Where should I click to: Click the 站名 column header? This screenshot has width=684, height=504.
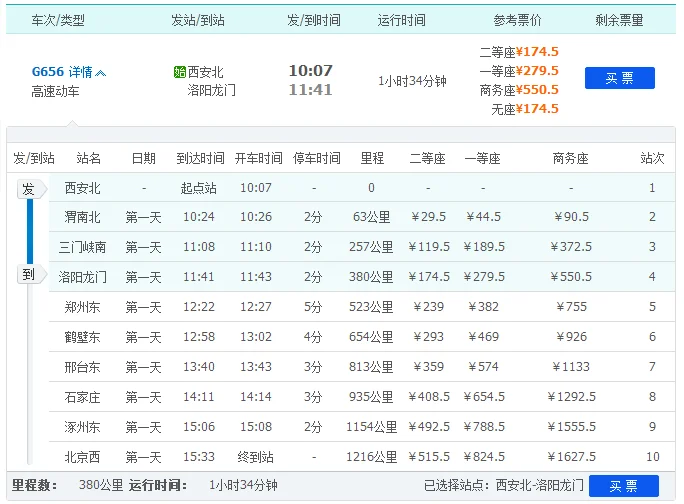click(x=89, y=158)
